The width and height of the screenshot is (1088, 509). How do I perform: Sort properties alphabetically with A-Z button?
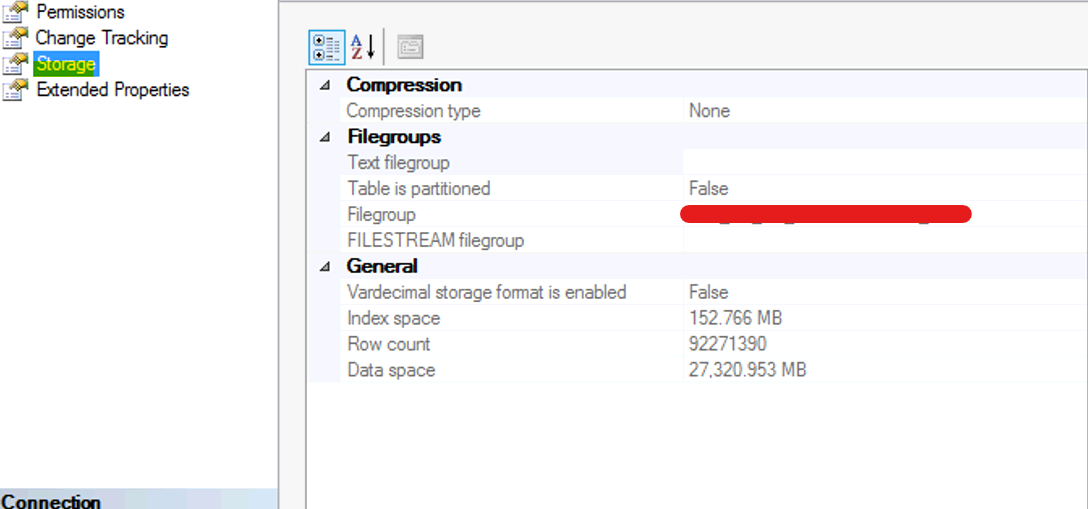[362, 47]
